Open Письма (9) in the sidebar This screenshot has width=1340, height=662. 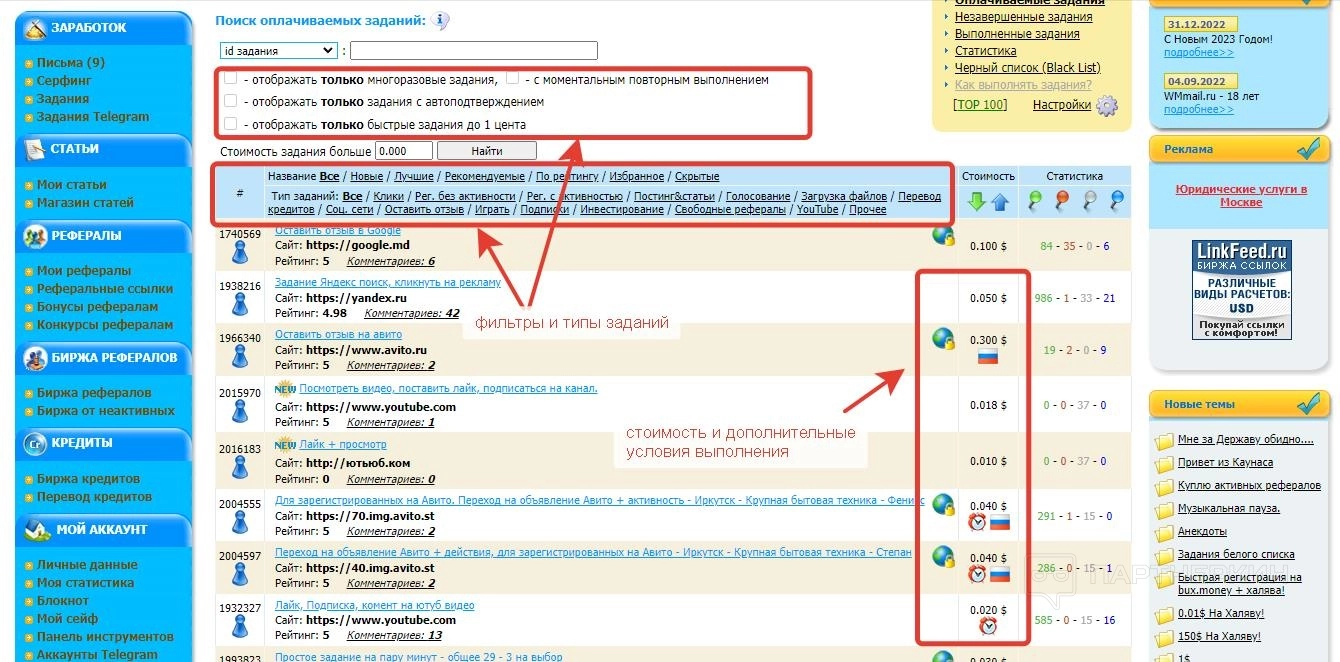click(x=71, y=63)
